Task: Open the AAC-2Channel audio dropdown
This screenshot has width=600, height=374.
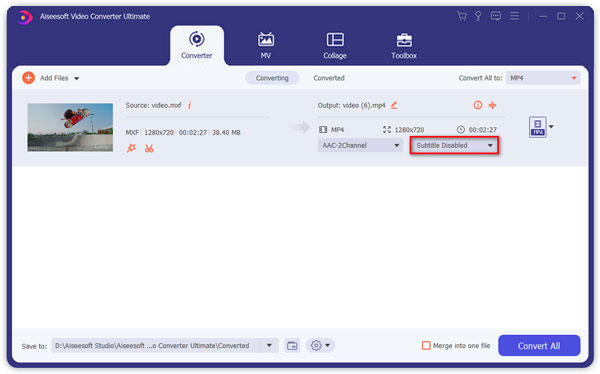Action: (x=360, y=145)
